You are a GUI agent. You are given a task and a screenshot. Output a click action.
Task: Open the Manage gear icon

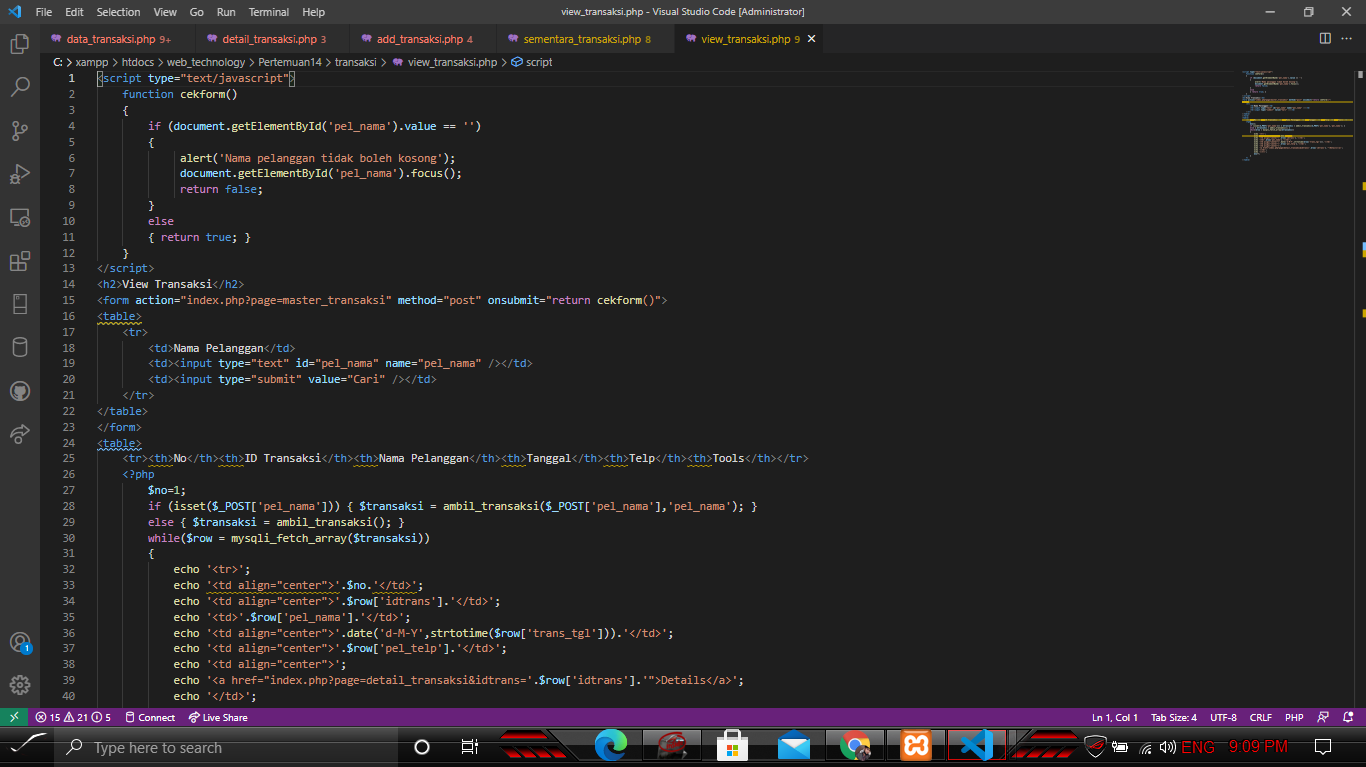coord(19,685)
